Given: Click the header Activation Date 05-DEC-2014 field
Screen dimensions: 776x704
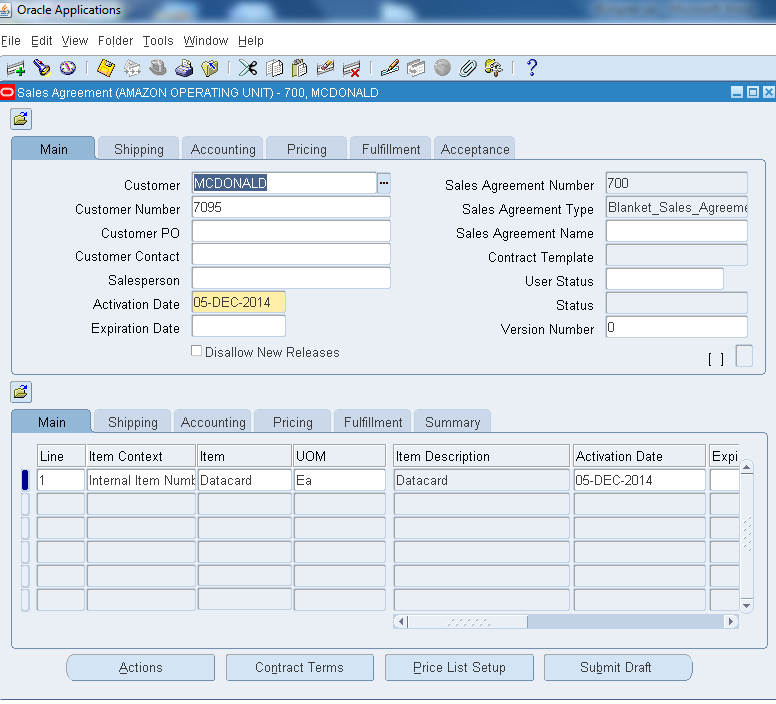Looking at the screenshot, I should point(239,302).
